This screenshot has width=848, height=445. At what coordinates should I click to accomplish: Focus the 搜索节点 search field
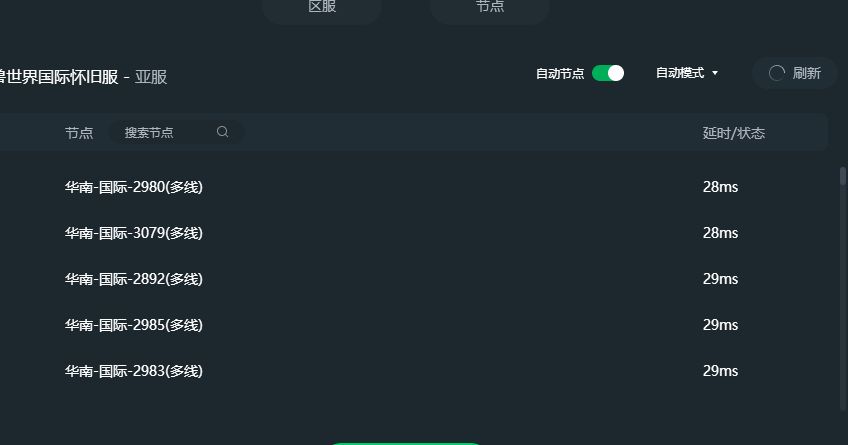pyautogui.click(x=176, y=132)
